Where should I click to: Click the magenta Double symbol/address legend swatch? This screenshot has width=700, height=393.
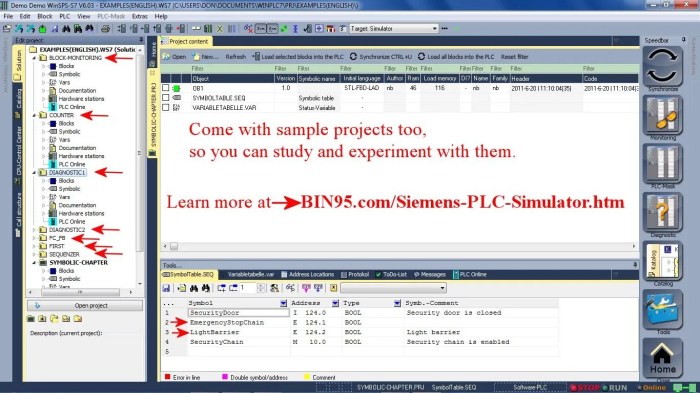(x=225, y=377)
